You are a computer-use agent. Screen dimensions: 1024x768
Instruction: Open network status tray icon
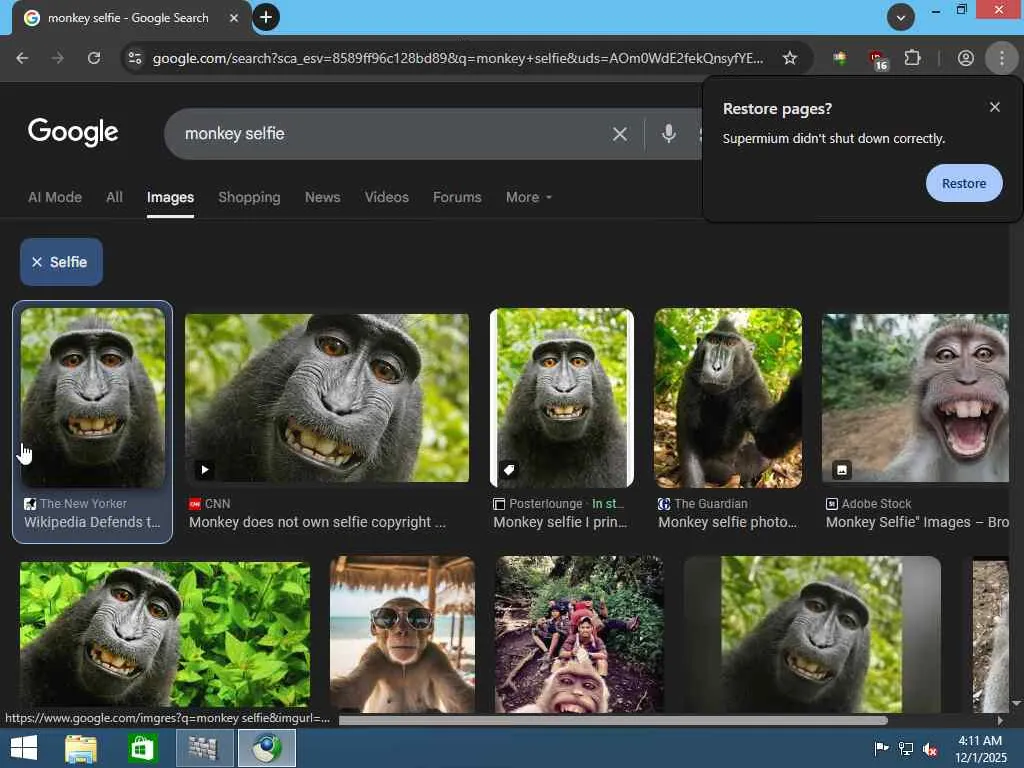(x=906, y=748)
